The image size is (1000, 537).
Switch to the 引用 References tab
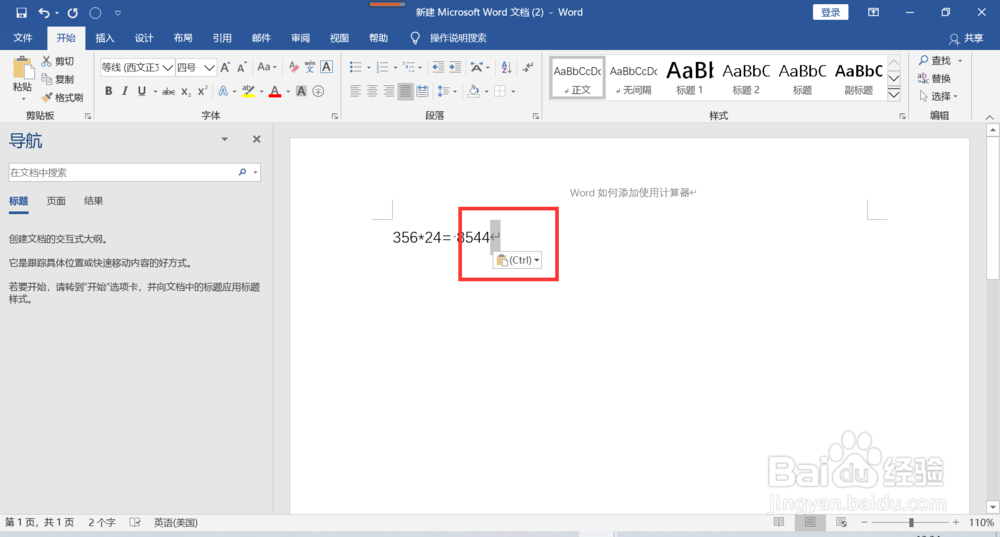click(x=222, y=38)
